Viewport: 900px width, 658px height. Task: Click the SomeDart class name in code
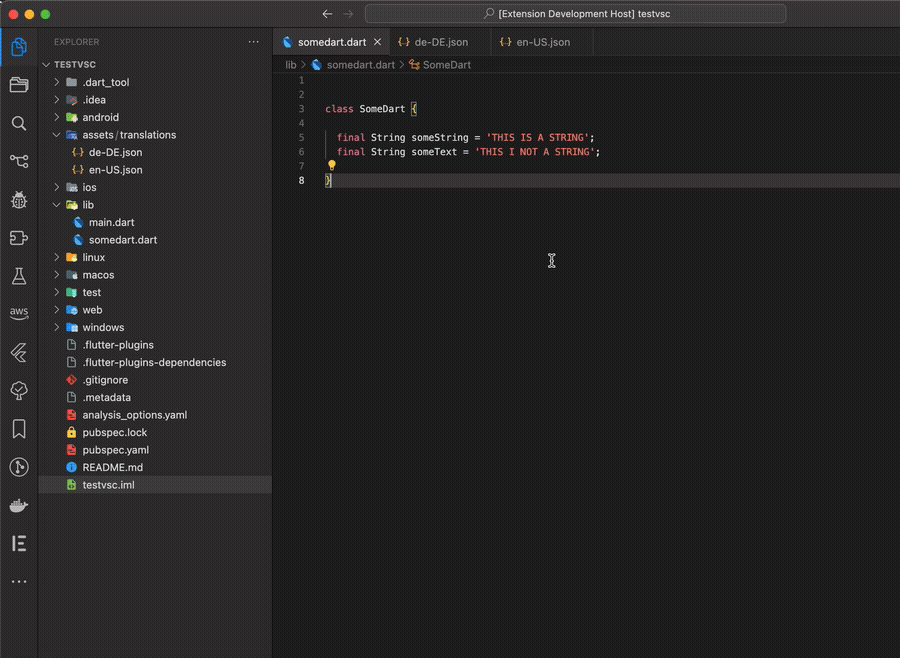382,109
